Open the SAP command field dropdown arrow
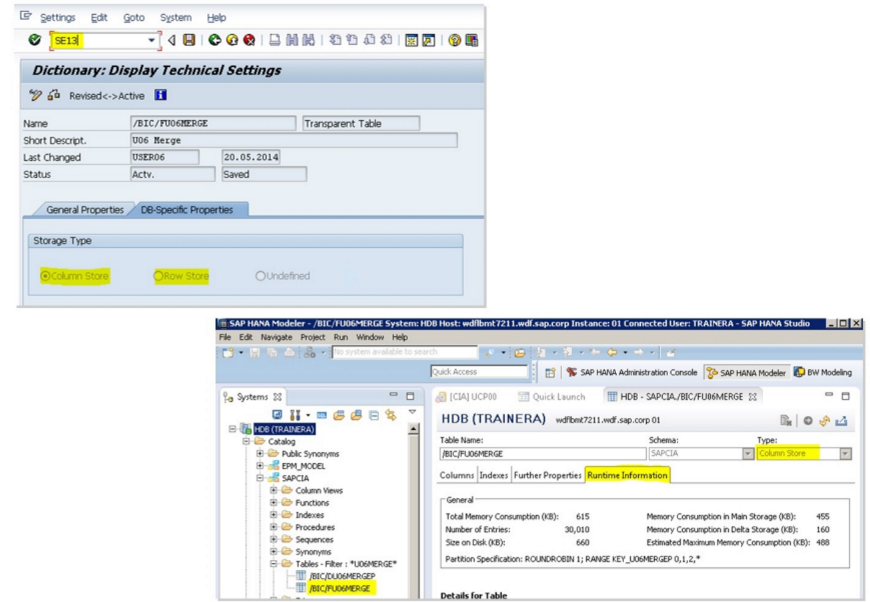This screenshot has width=870, height=602. coord(151,41)
